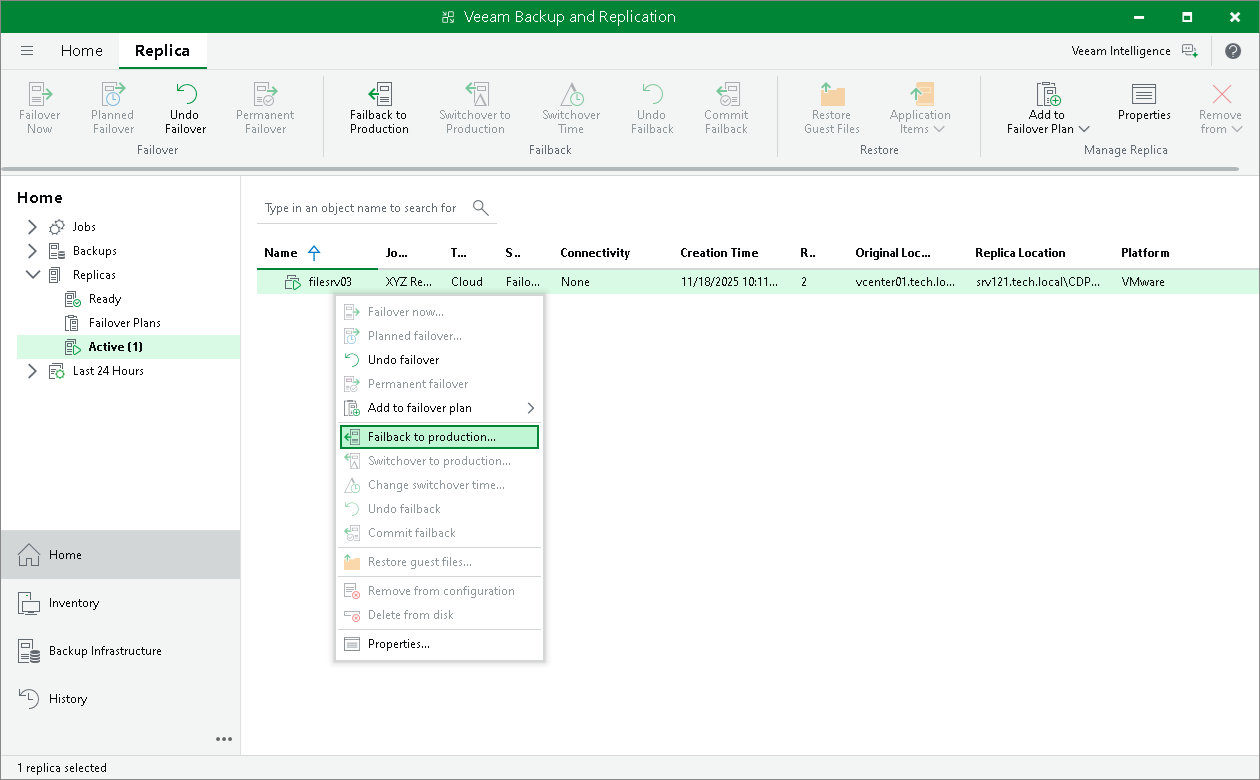Open the Veeam Intelligence assistant
This screenshot has height=780, width=1260.
point(1134,51)
